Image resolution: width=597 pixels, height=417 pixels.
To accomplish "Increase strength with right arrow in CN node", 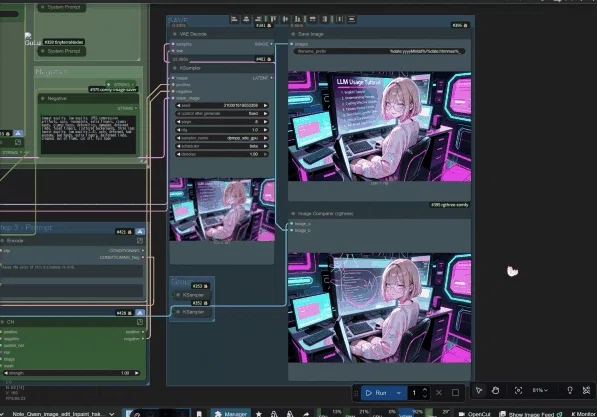I will pyautogui.click(x=136, y=373).
